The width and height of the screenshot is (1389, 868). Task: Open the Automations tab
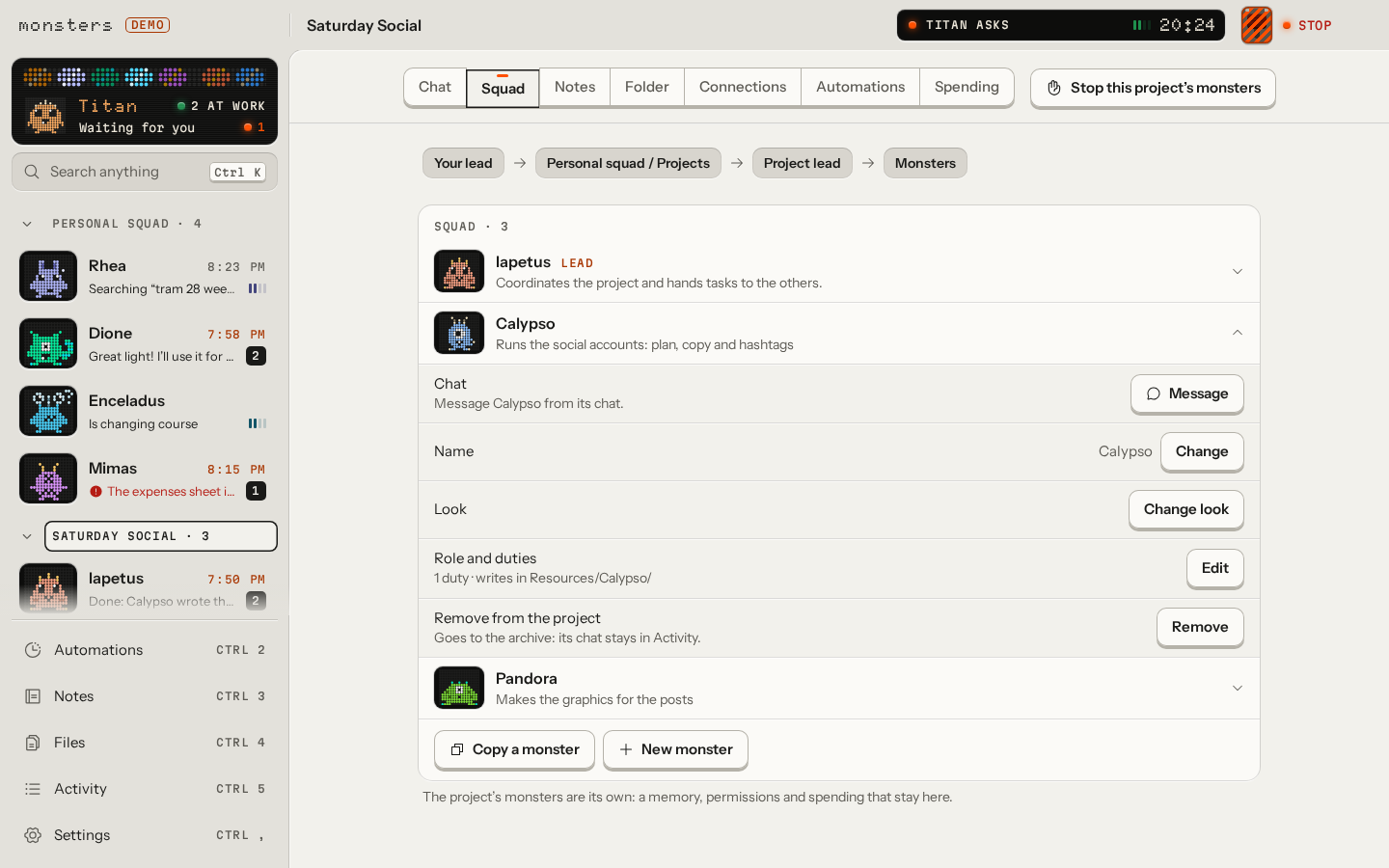[860, 87]
